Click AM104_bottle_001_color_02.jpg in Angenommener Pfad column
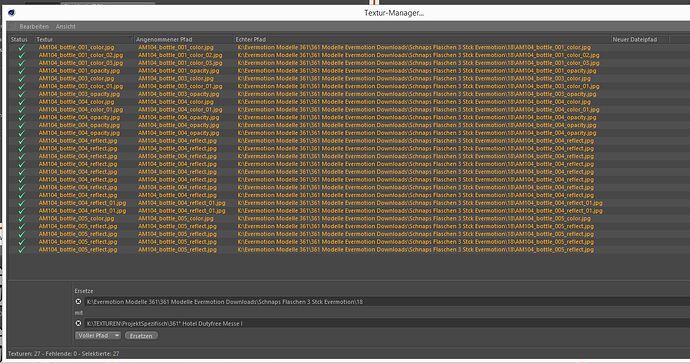 [180, 55]
